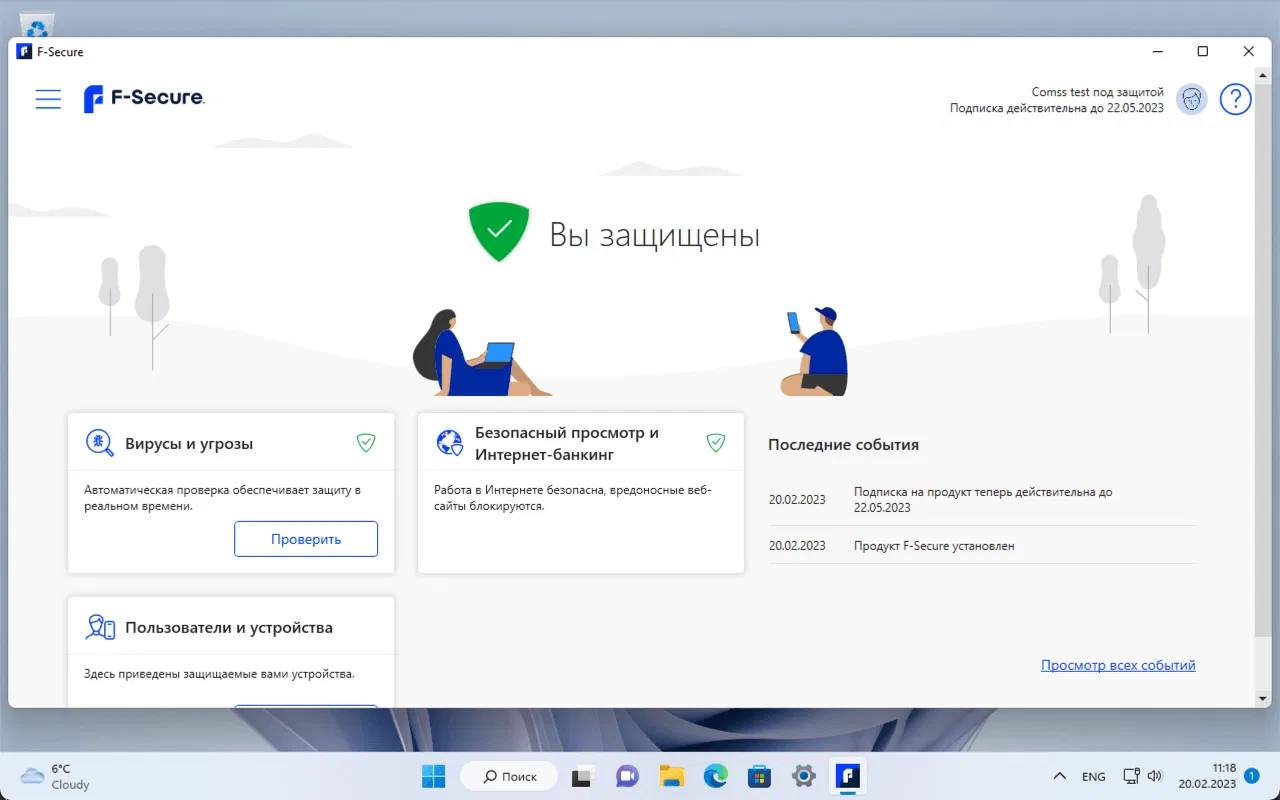This screenshot has height=800, width=1280.
Task: Open Просмотр всех событий link
Action: 1117,664
